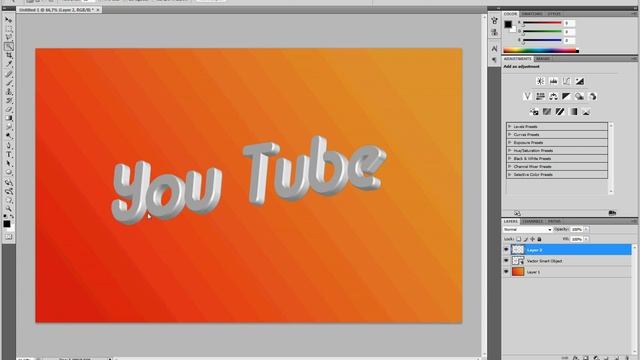Add a Vibrance adjustment
Screen dimensions: 640x360
point(527,96)
